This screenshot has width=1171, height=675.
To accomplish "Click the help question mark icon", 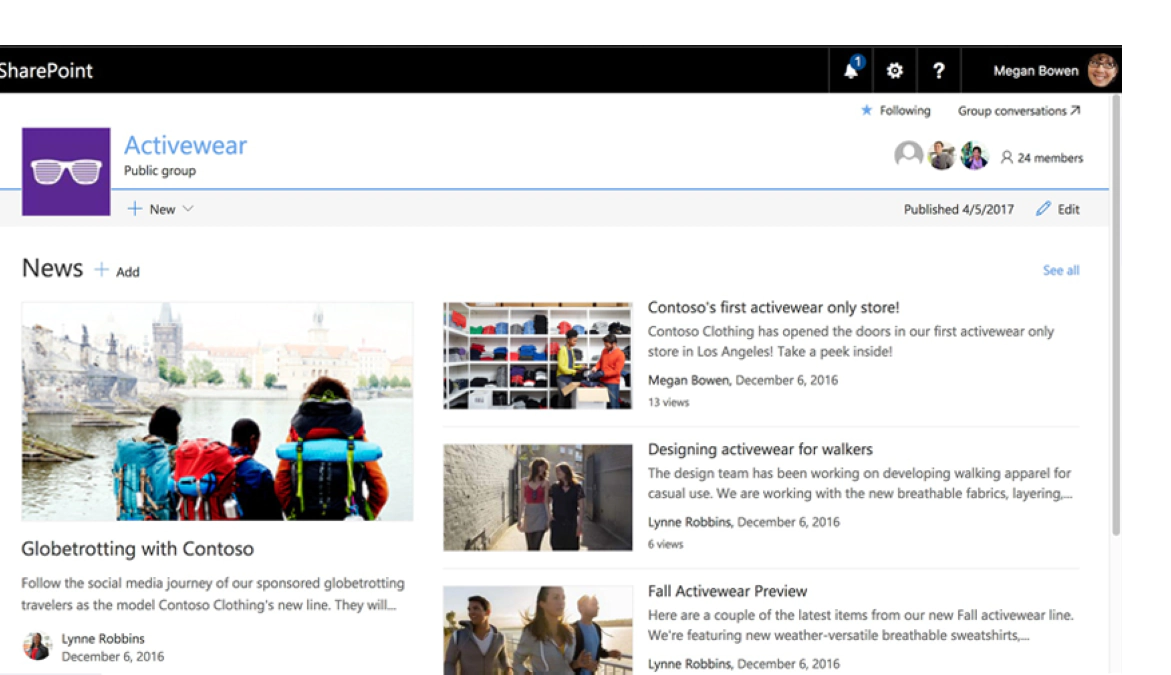I will [939, 70].
